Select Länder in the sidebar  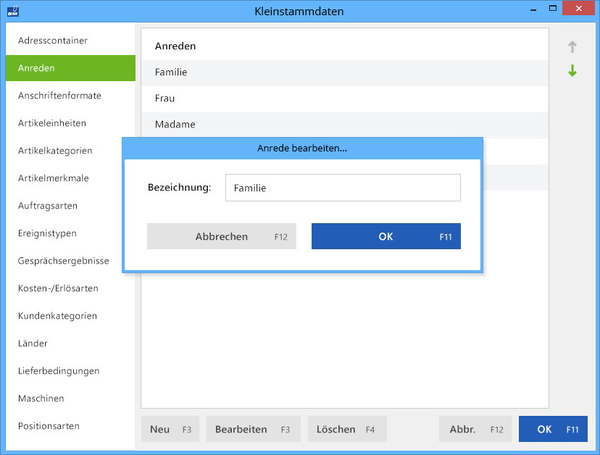pos(70,344)
